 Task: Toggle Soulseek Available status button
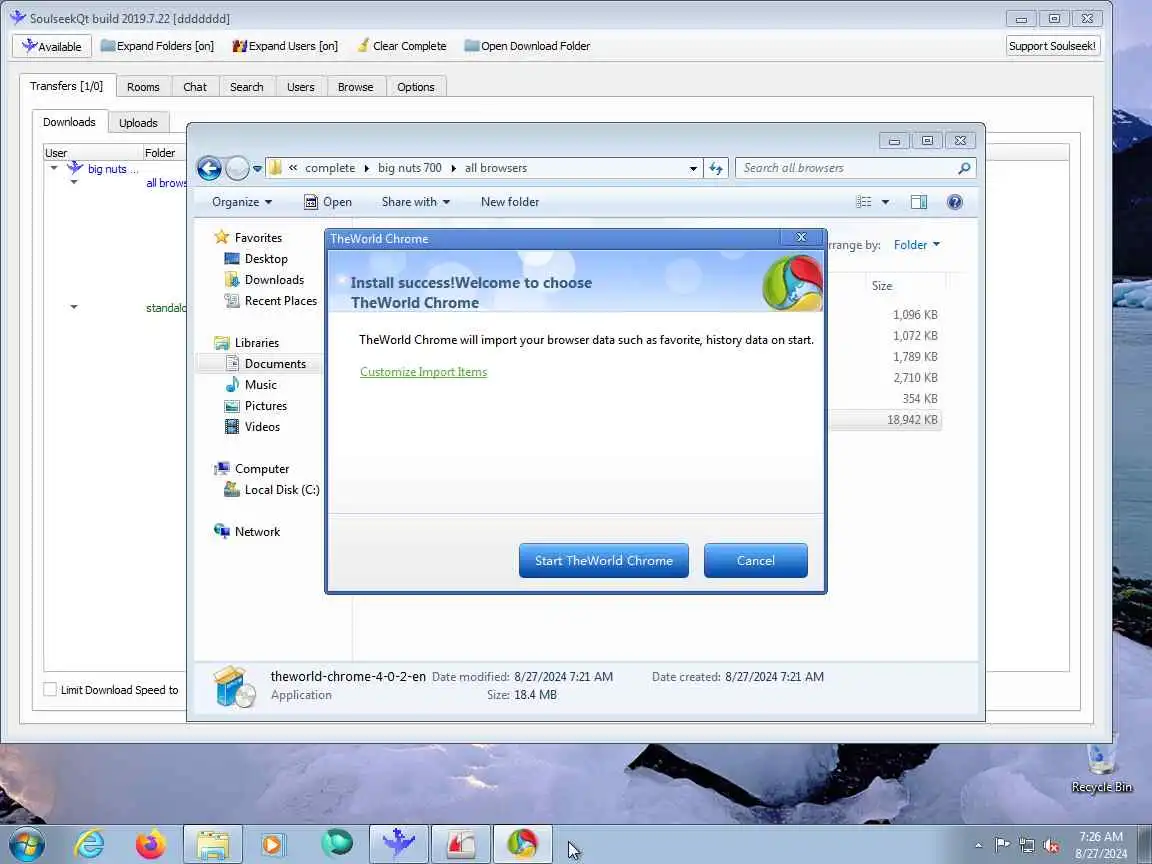(x=51, y=46)
